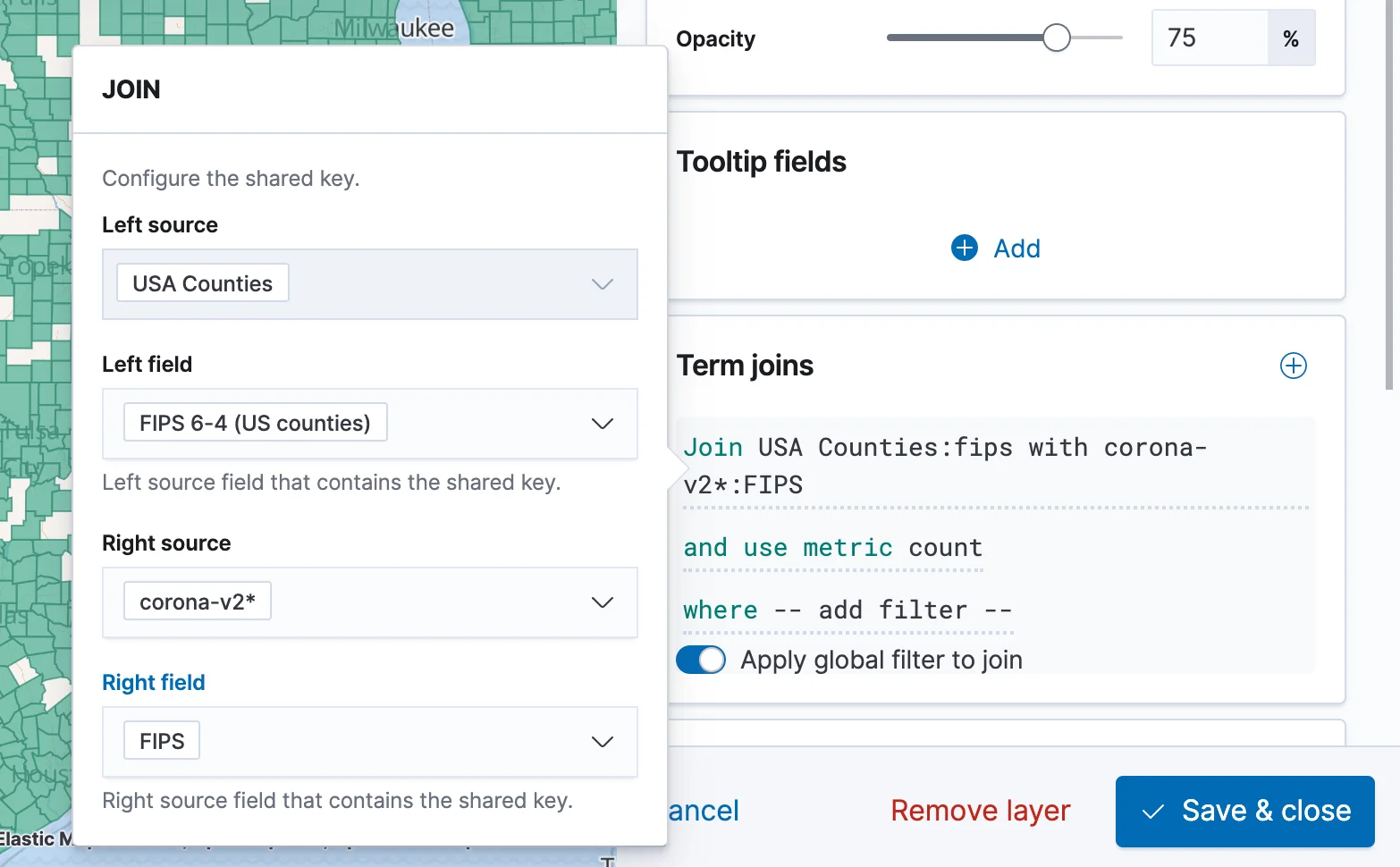Click Remove layer

(980, 811)
